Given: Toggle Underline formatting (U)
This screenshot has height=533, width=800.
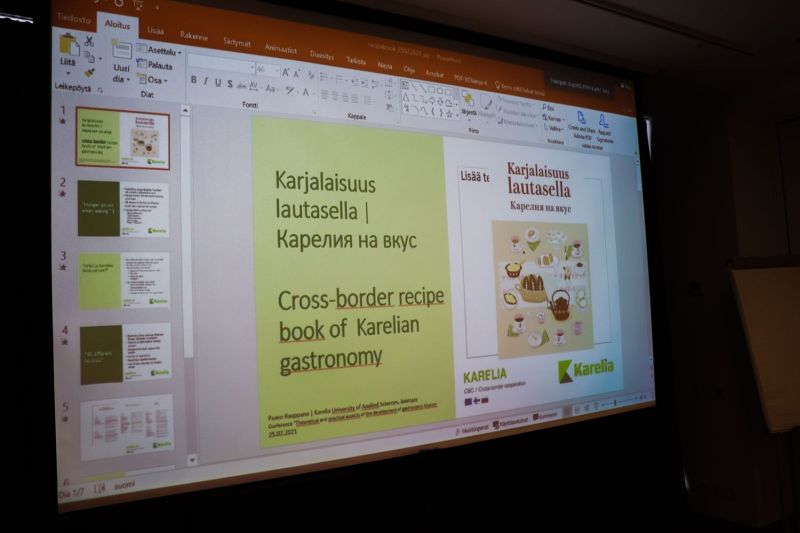Looking at the screenshot, I should tap(218, 83).
